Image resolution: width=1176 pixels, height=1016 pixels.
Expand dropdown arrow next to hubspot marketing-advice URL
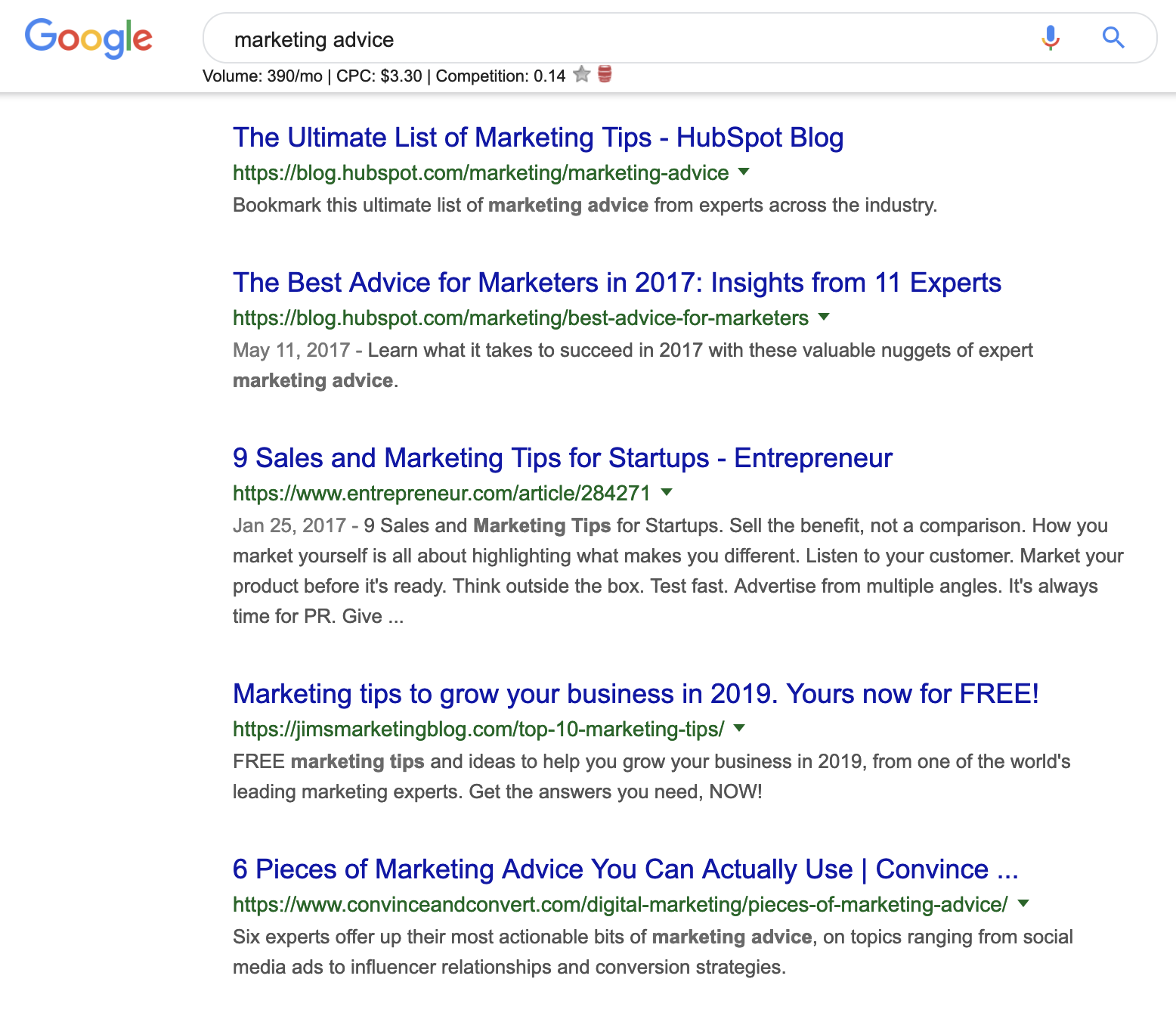[744, 172]
